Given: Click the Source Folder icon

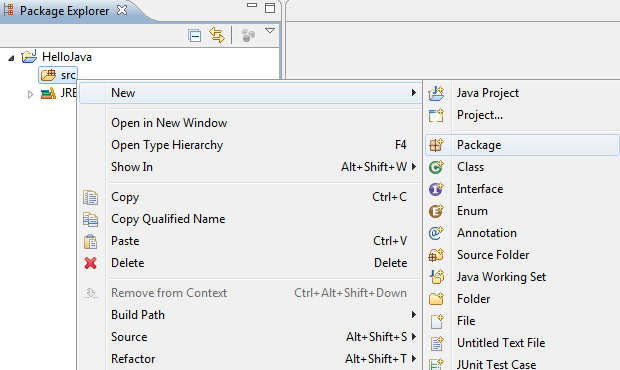Looking at the screenshot, I should (x=436, y=255).
